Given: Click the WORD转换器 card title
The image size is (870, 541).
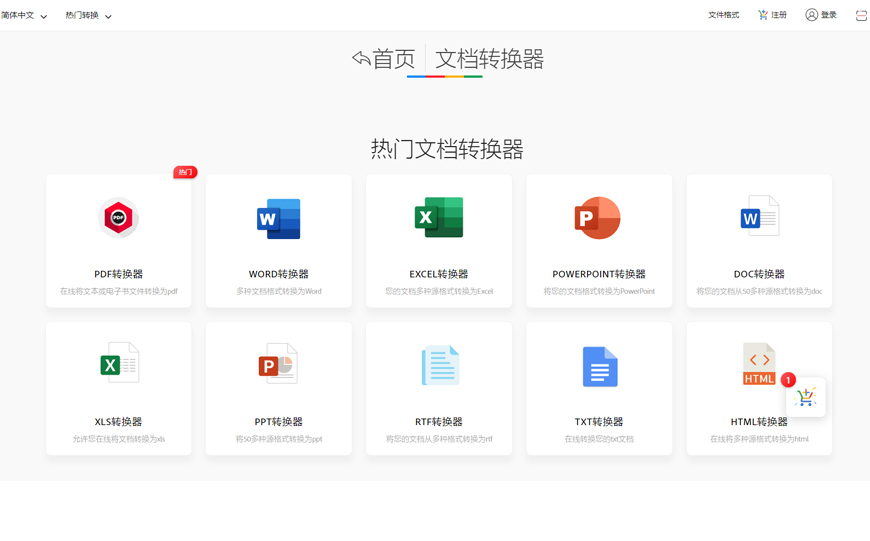Looking at the screenshot, I should [x=279, y=274].
